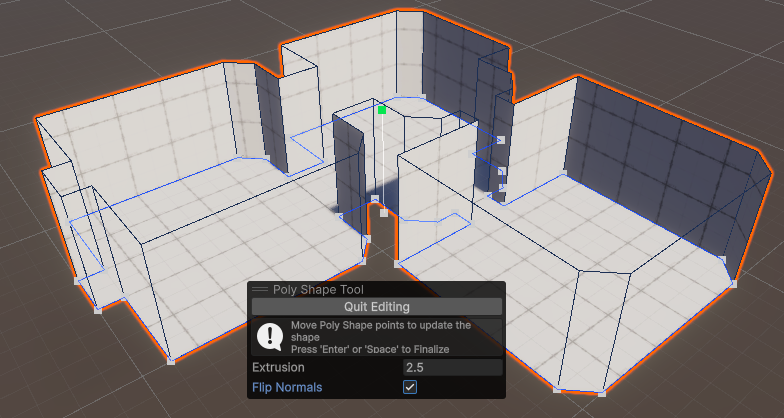Select the rightmost floor vertex handle
784x418 pixels.
733,285
